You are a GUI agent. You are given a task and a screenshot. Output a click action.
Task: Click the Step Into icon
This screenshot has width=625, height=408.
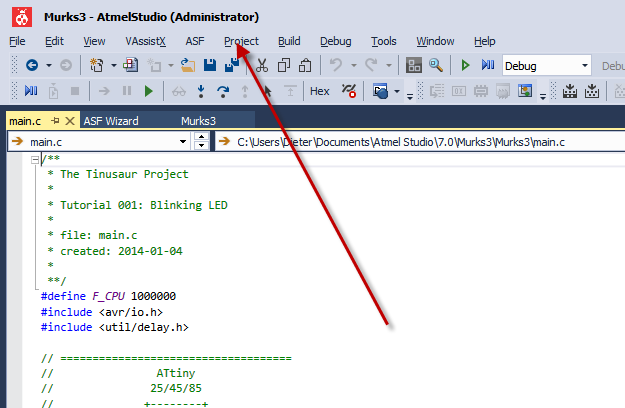click(201, 91)
